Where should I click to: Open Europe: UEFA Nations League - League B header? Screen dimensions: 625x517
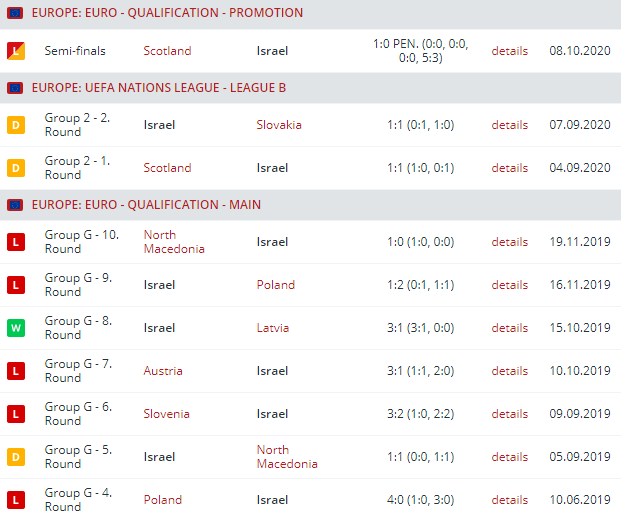[159, 88]
